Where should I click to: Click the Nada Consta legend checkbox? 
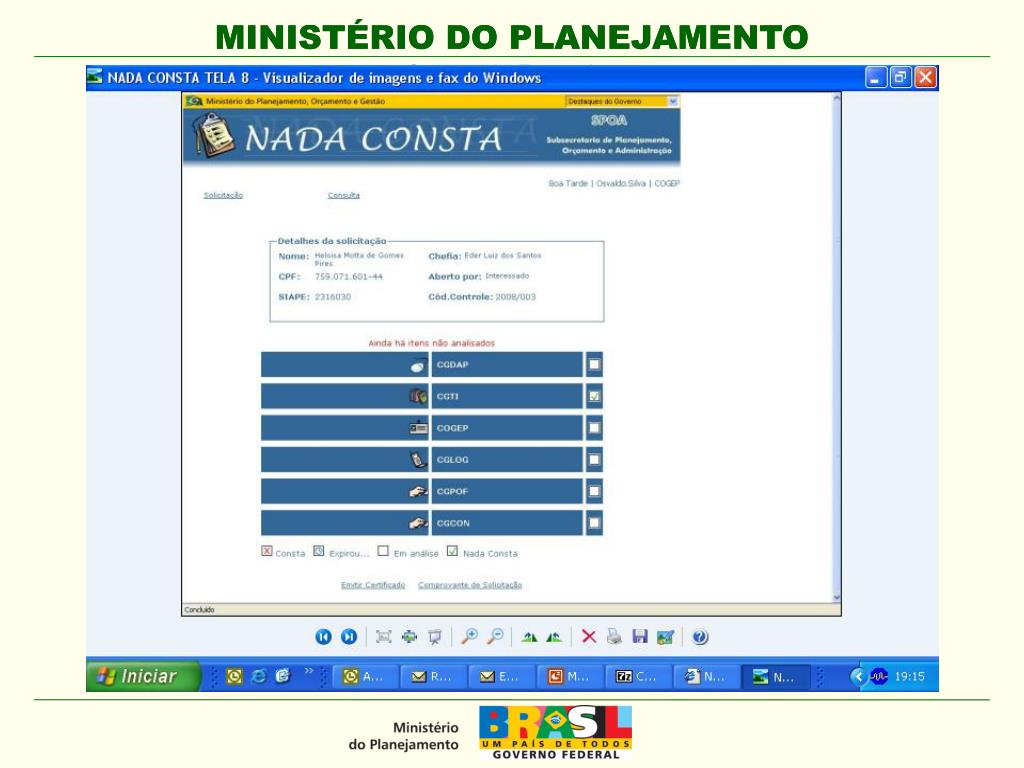pos(452,551)
